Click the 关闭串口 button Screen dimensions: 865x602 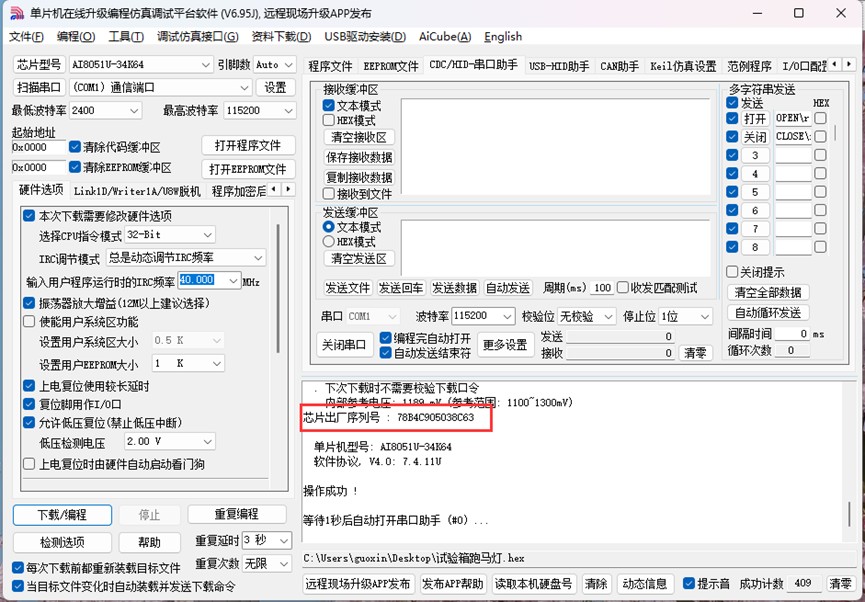pyautogui.click(x=345, y=345)
